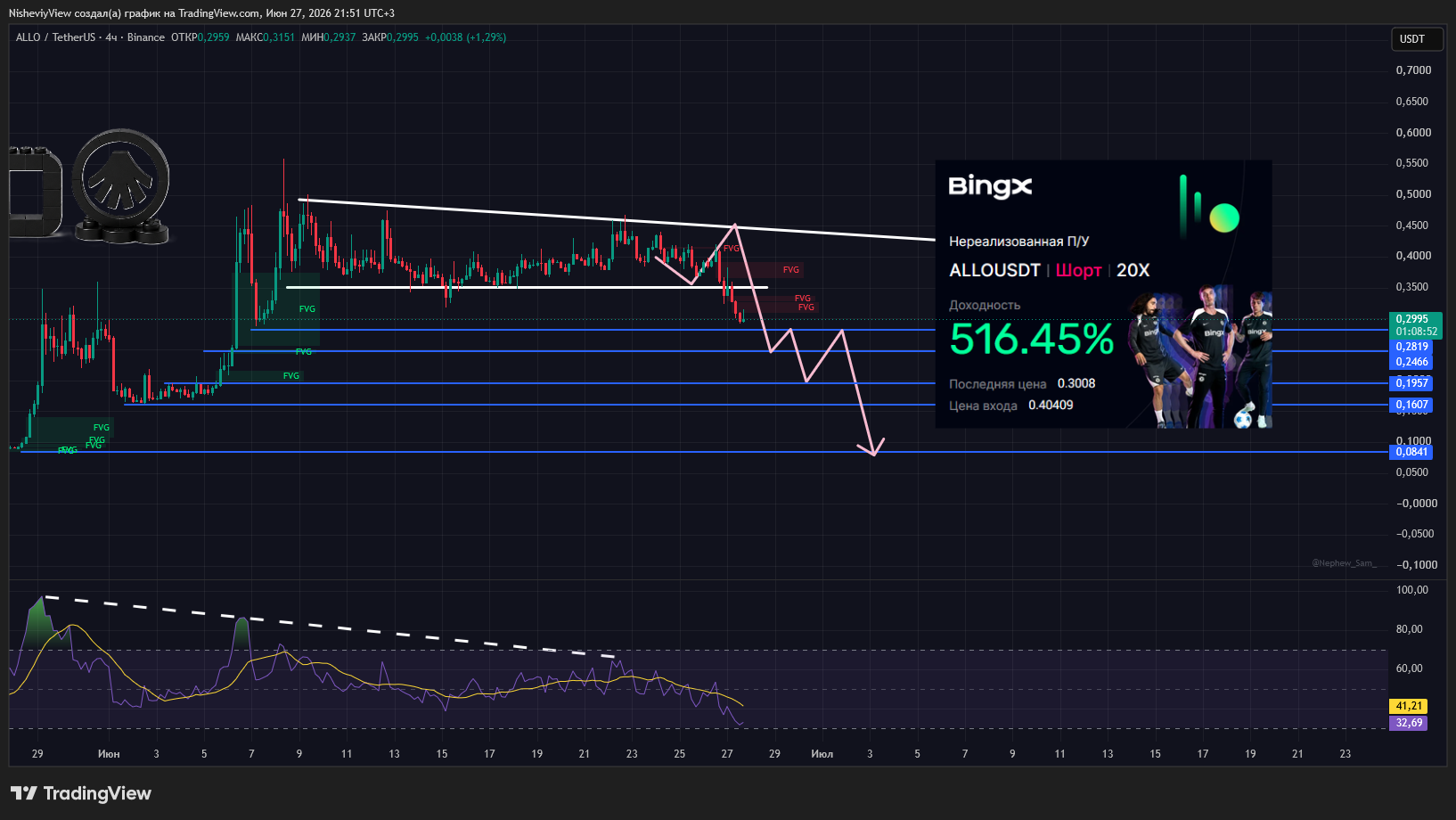The width and height of the screenshot is (1456, 820).
Task: Select the white descending trendline on chart
Action: click(617, 219)
